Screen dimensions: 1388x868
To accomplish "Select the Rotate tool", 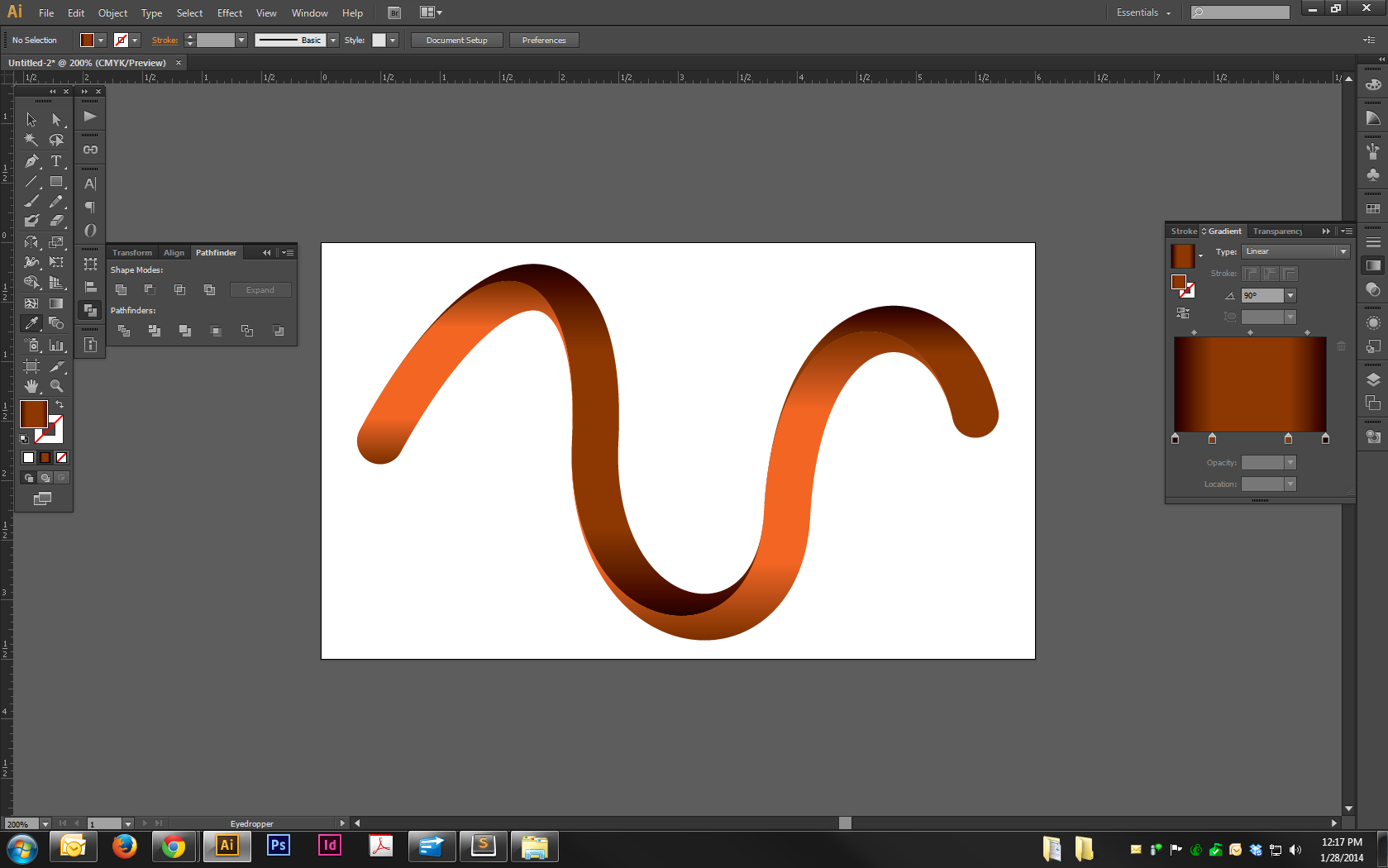I will [x=31, y=242].
